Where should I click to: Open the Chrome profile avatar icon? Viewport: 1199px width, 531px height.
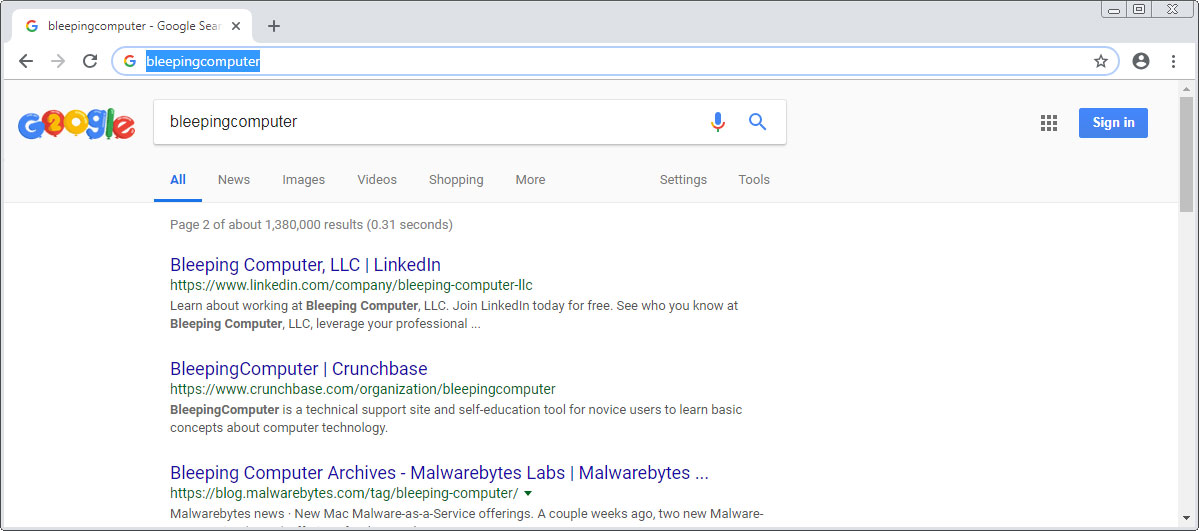click(1141, 61)
